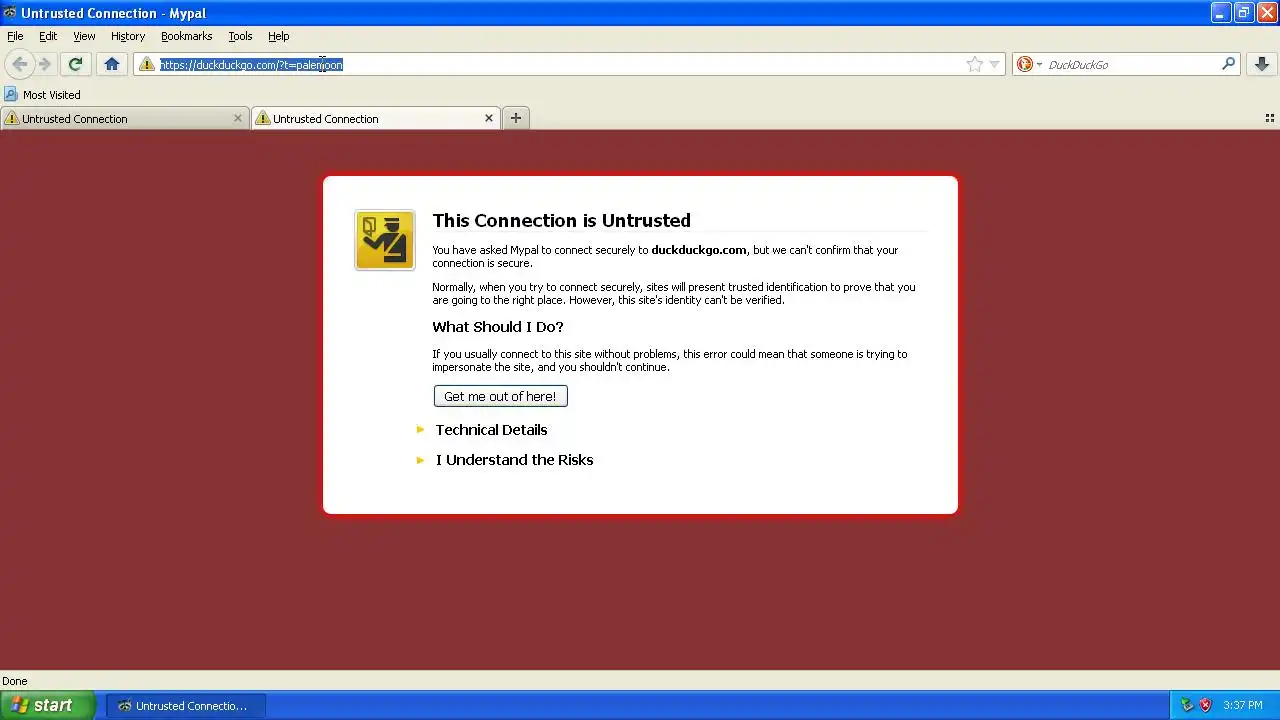Click the warning identity icon in address bar

pos(147,64)
